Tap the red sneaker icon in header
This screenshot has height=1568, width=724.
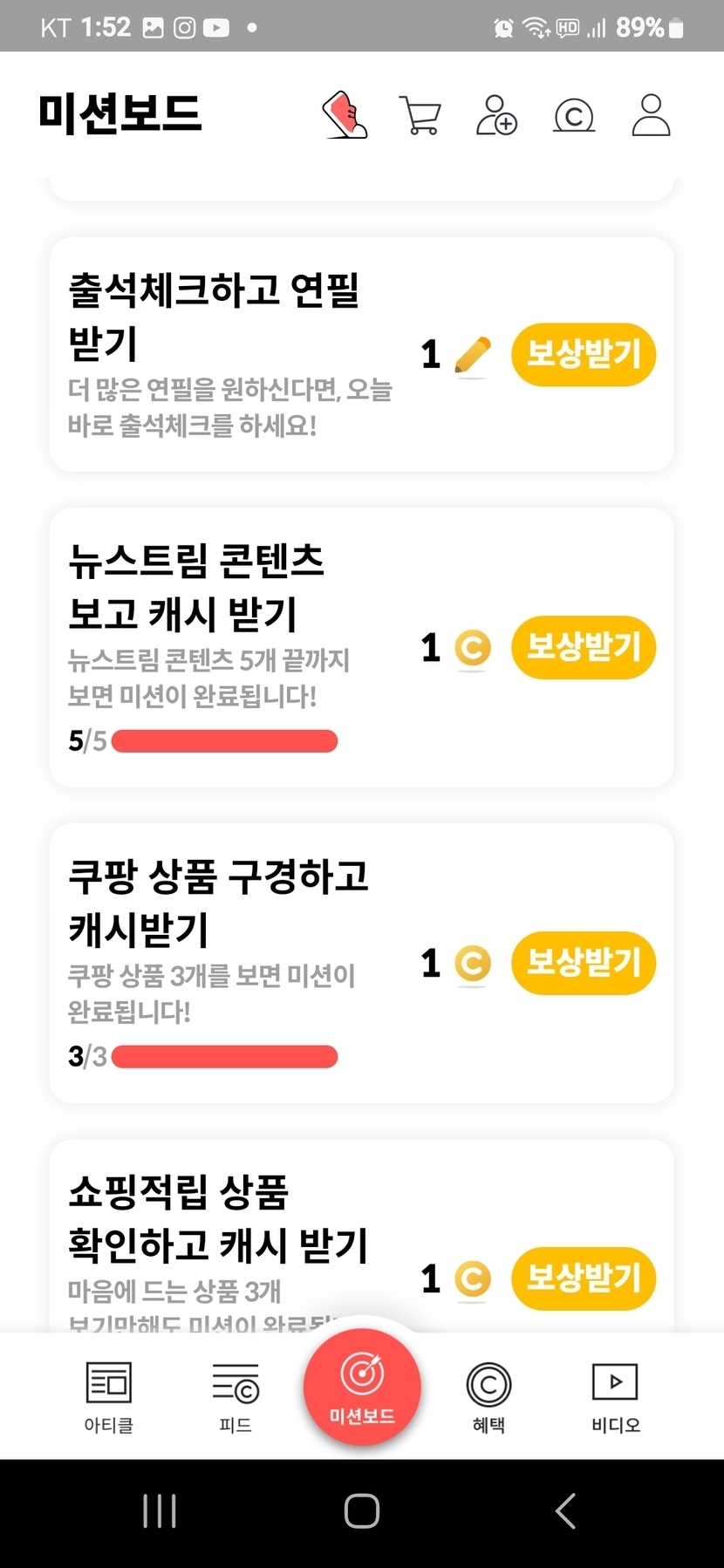pos(345,115)
